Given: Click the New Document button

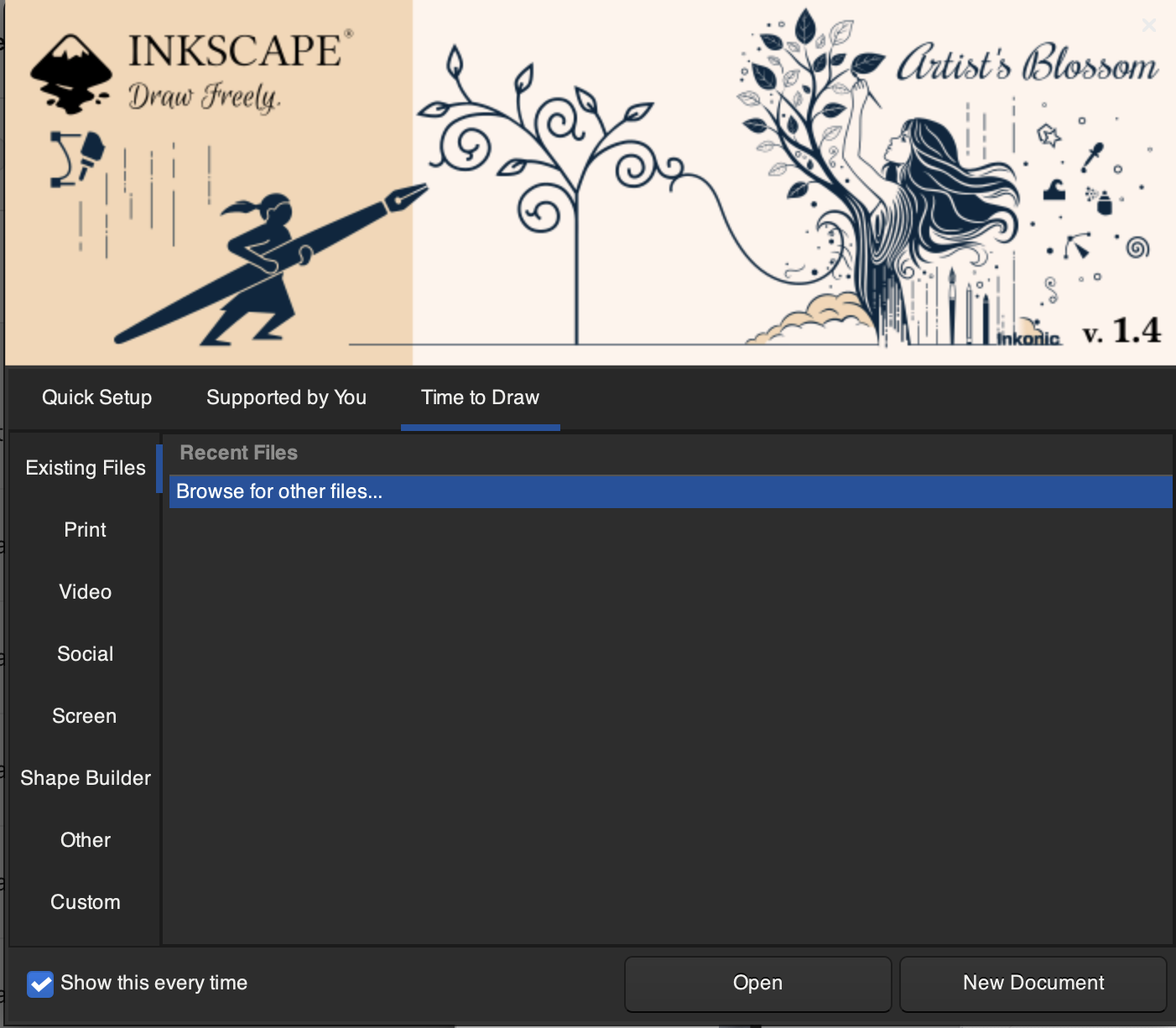Looking at the screenshot, I should [x=1033, y=984].
